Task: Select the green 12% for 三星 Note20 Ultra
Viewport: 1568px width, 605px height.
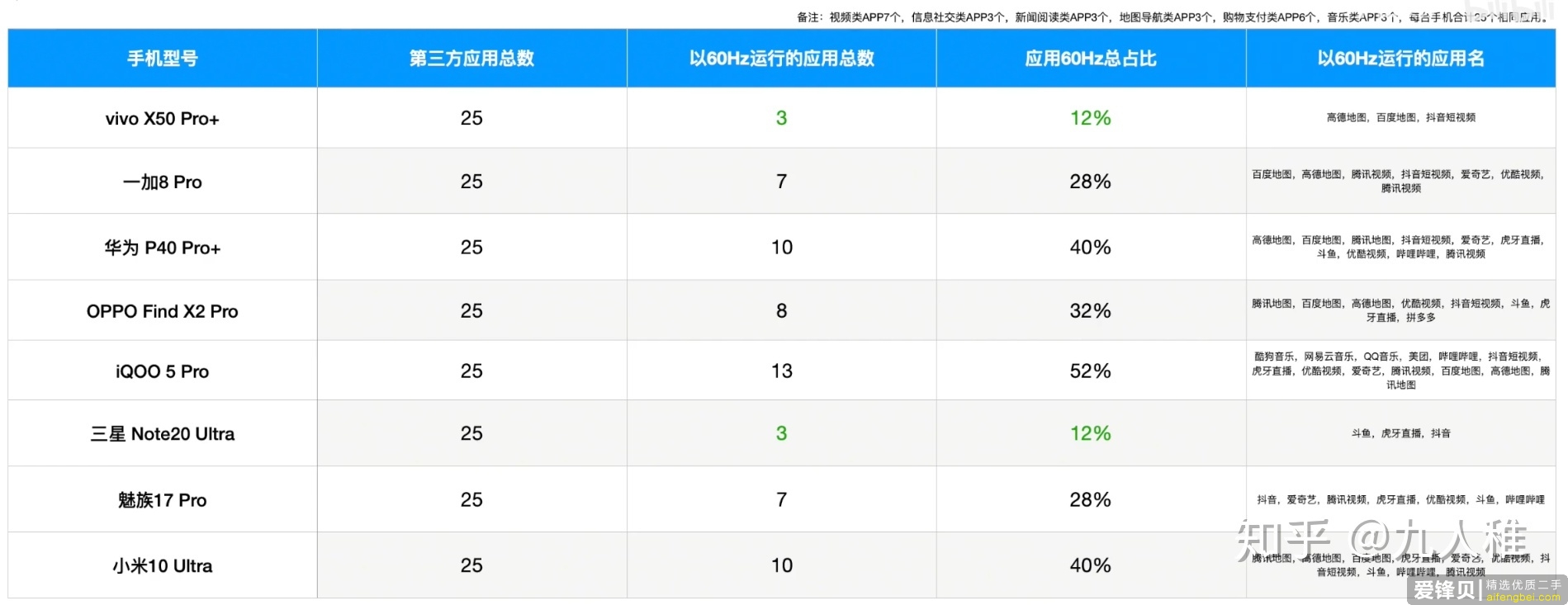Action: pos(1090,433)
